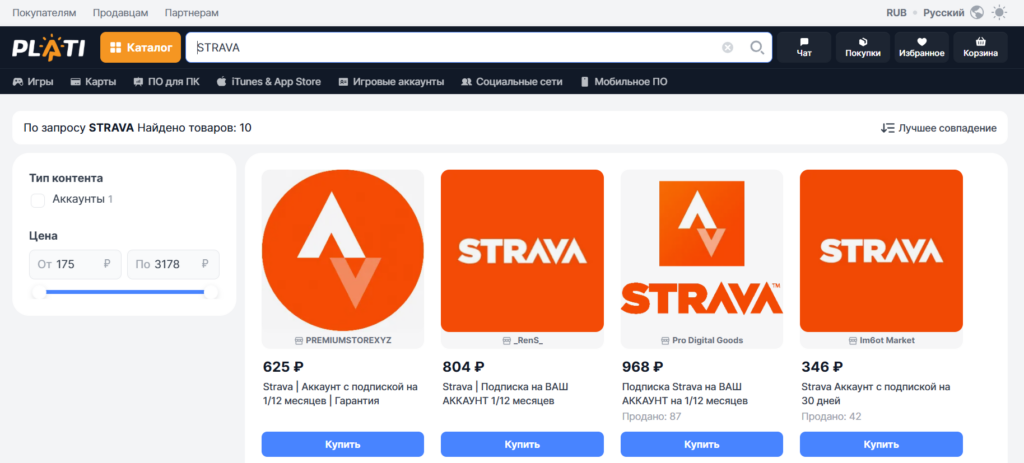
Task: Click the По 3178 maximum price field
Action: 173,264
